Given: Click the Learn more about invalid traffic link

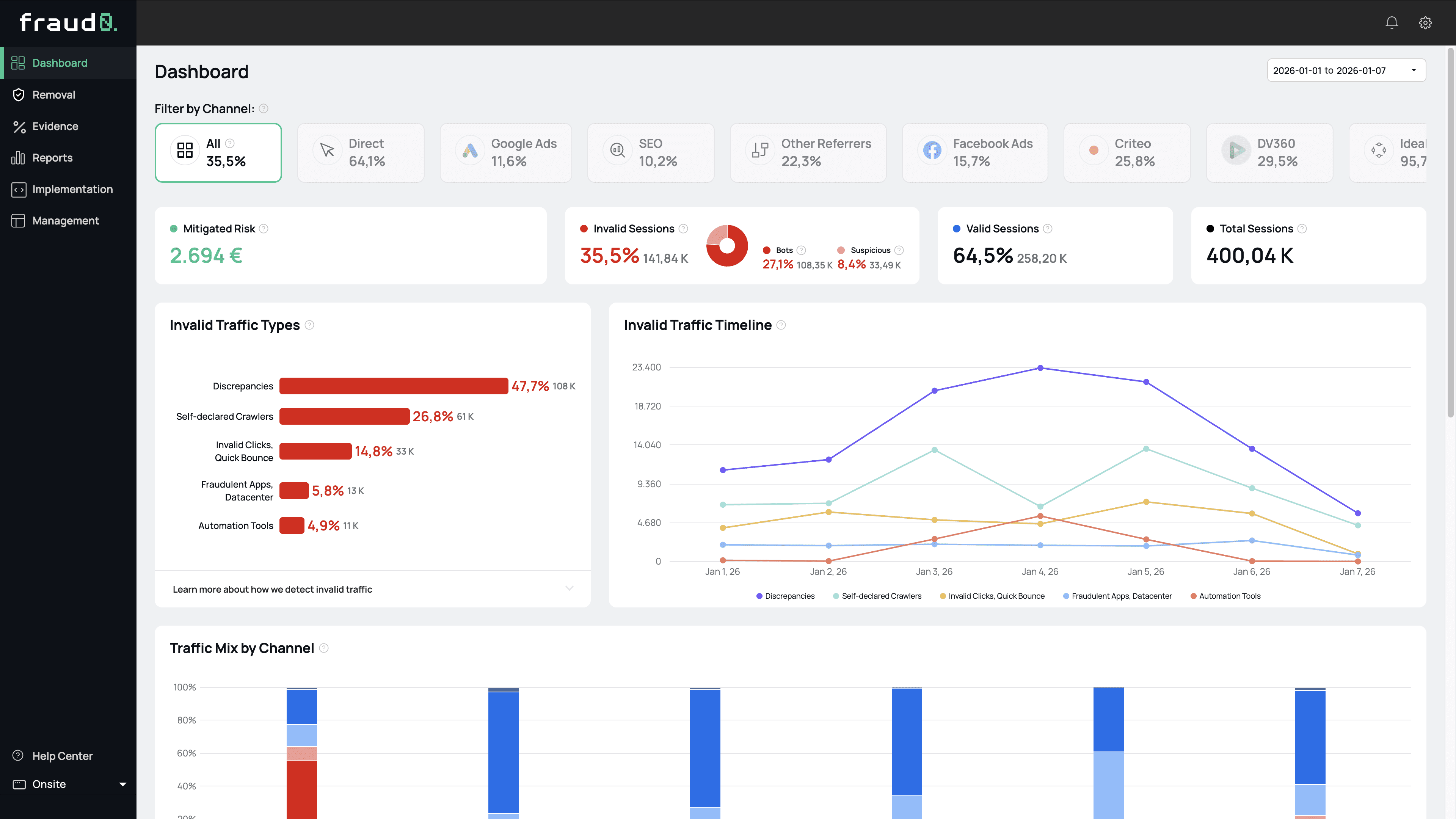Looking at the screenshot, I should [x=273, y=589].
